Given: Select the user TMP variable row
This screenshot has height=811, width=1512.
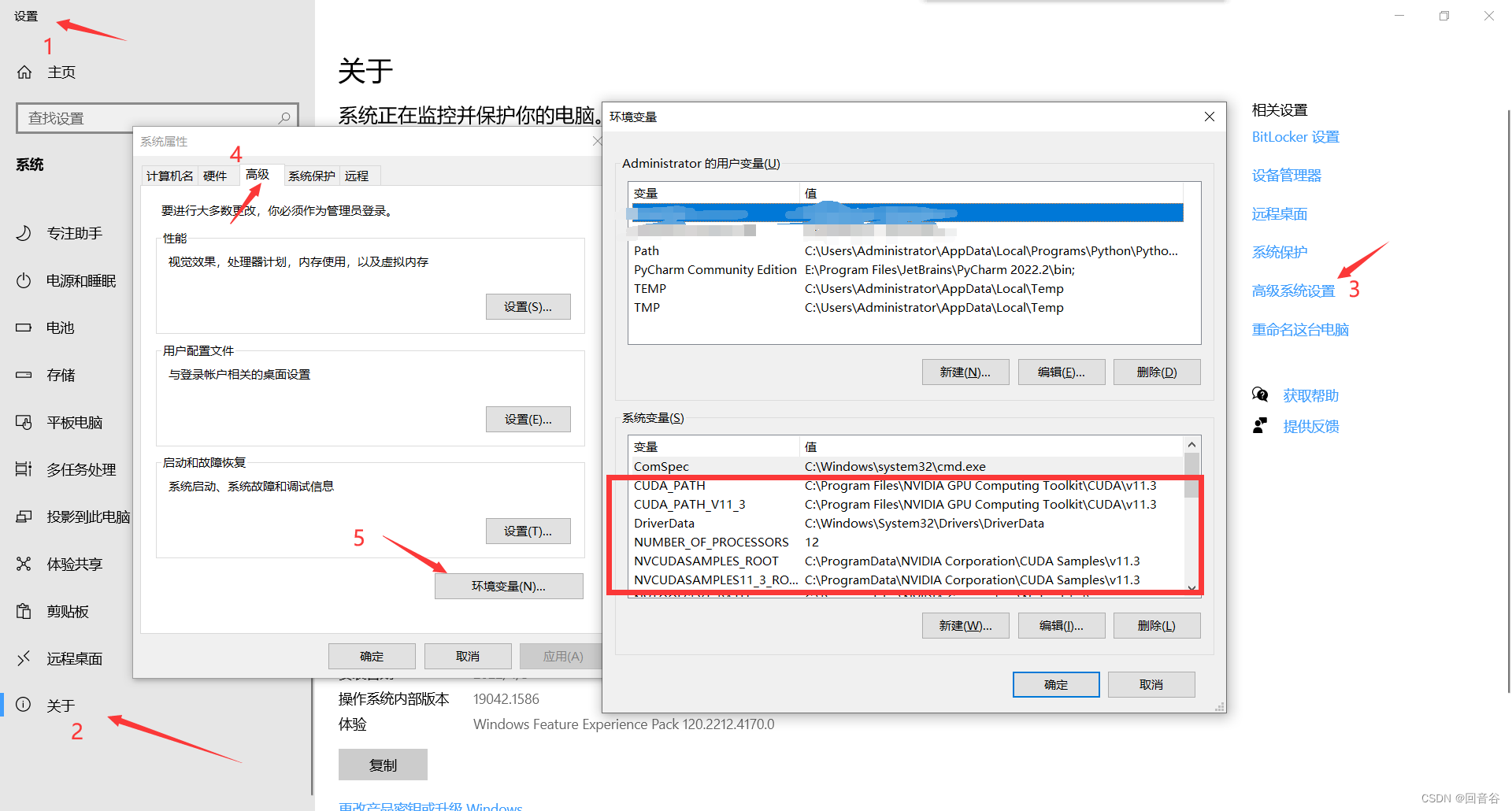Looking at the screenshot, I should (907, 308).
